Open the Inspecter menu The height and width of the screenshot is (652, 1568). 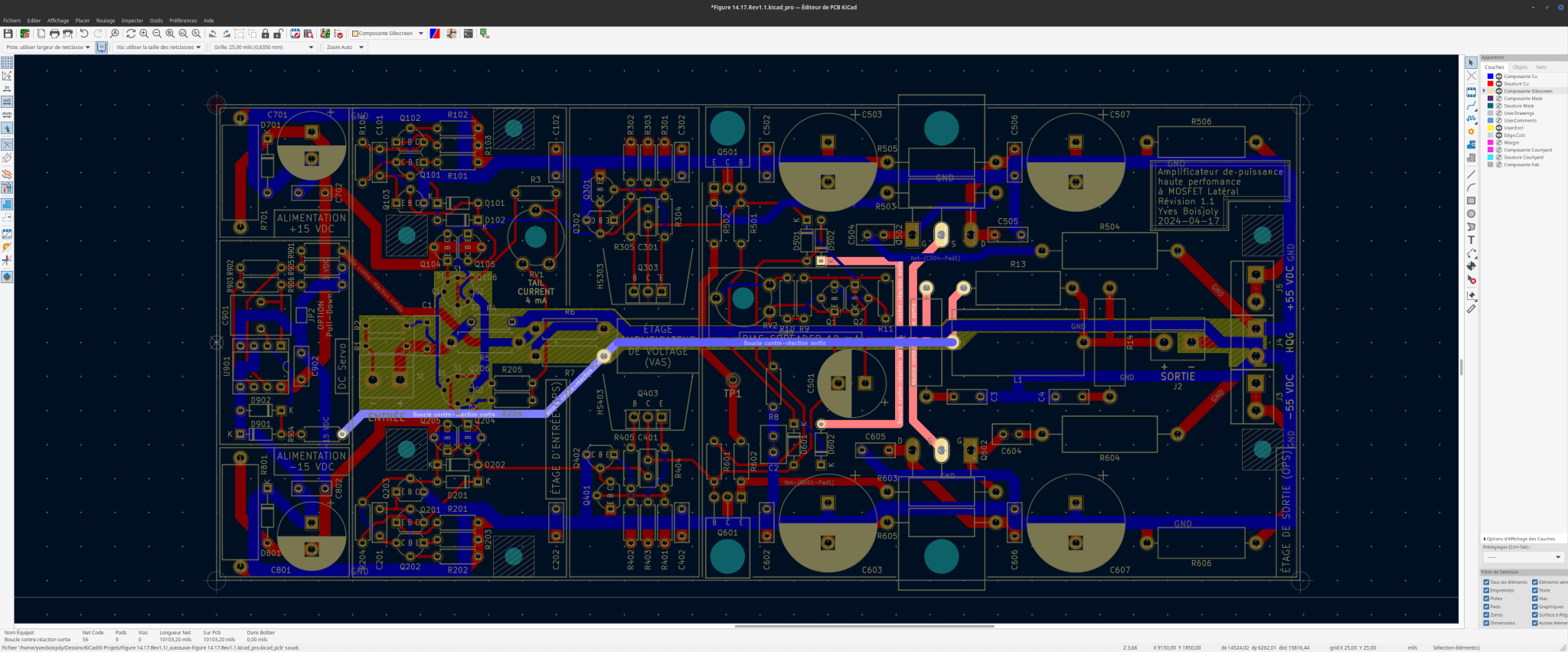tap(132, 21)
